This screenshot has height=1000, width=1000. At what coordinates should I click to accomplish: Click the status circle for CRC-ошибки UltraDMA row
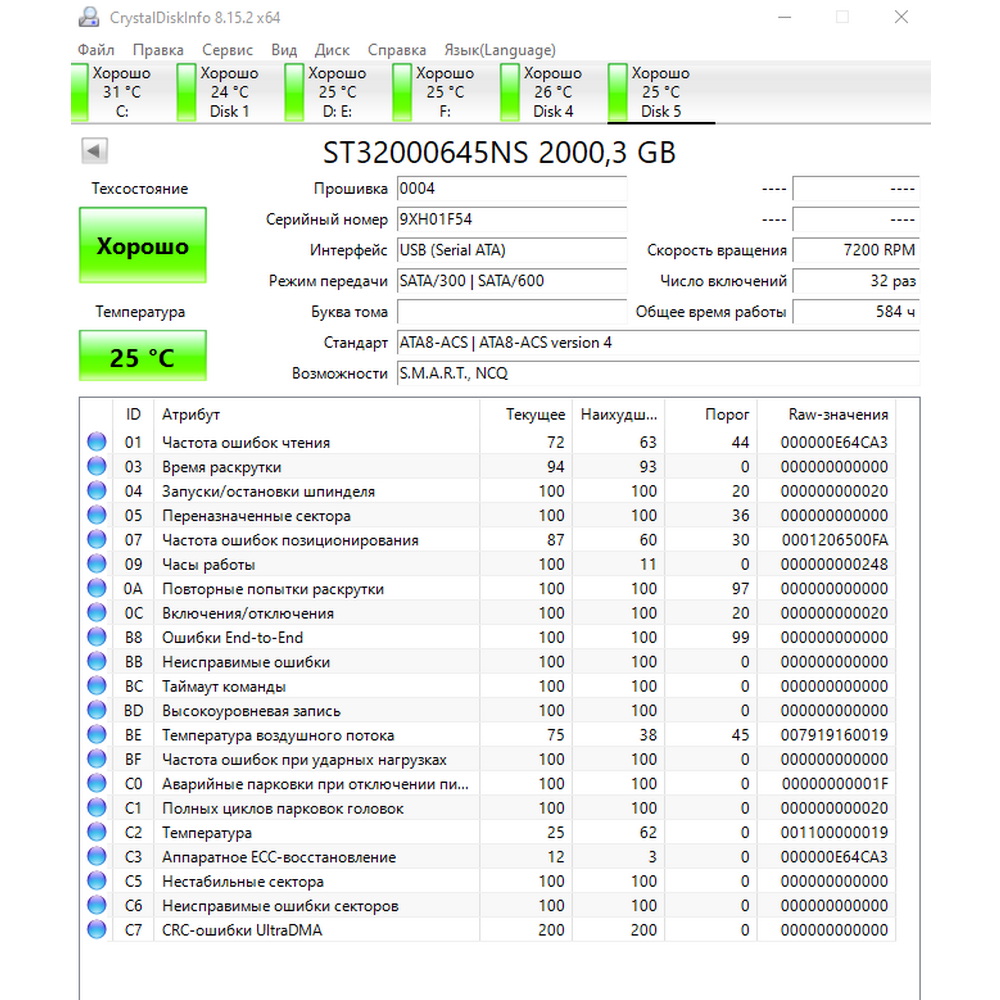(96, 929)
